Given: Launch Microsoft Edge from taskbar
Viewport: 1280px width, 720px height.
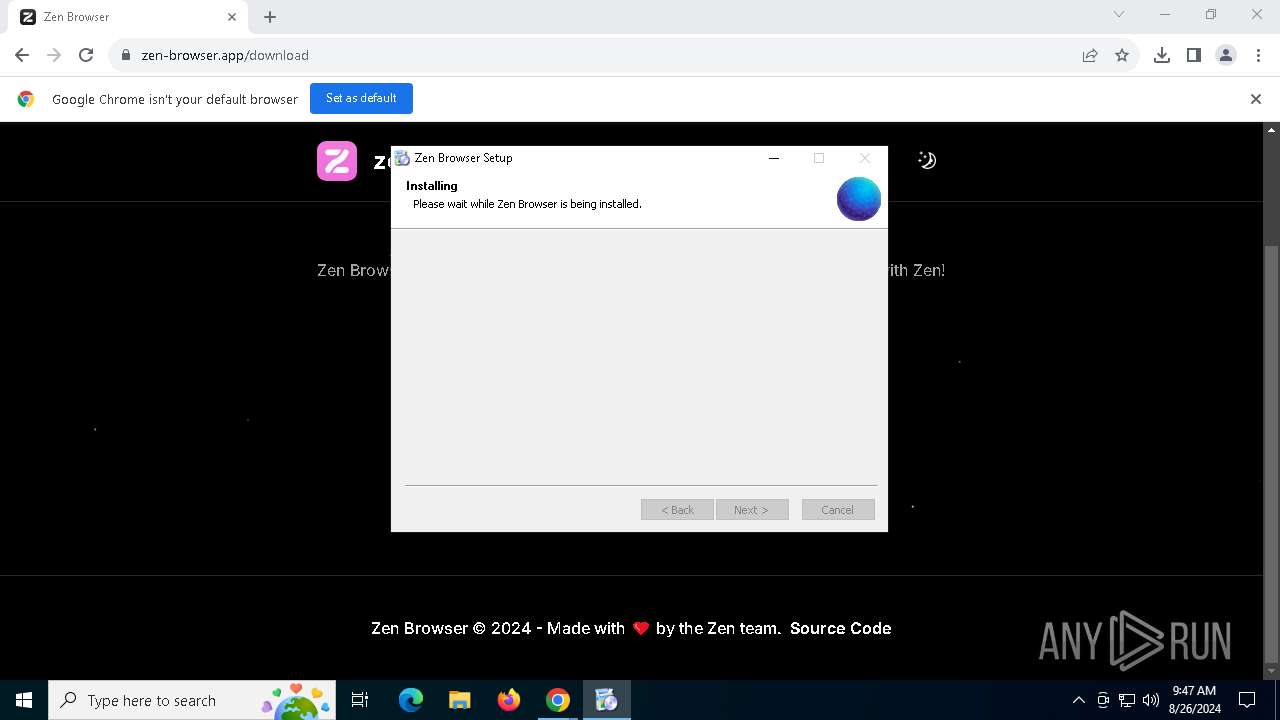Looking at the screenshot, I should tap(411, 700).
